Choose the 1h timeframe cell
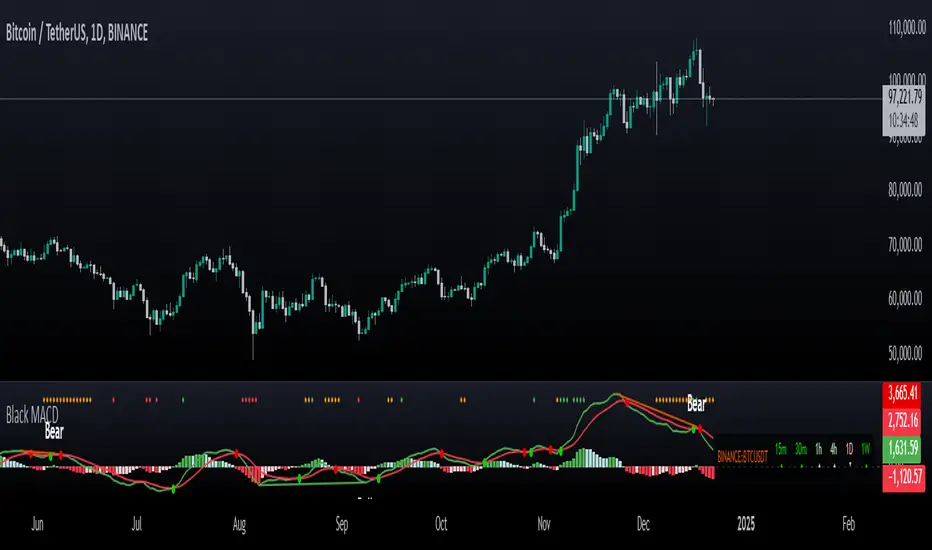 click(819, 450)
